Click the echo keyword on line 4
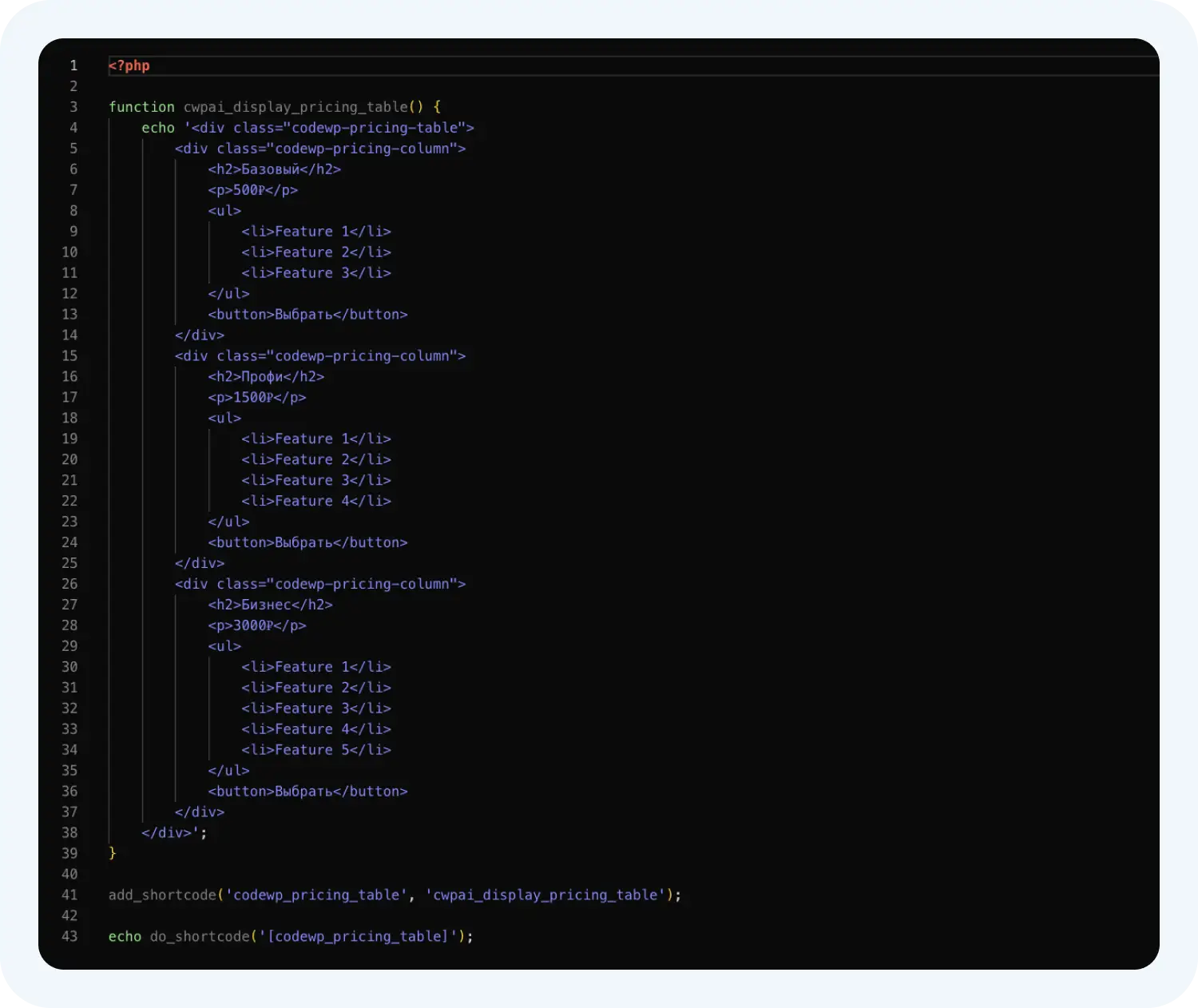This screenshot has height=1008, width=1198. (158, 128)
